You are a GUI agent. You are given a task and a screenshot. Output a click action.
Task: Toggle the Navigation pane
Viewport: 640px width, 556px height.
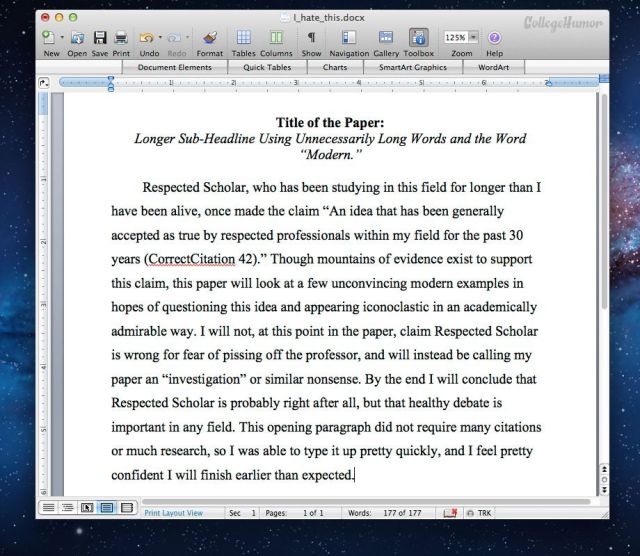349,38
